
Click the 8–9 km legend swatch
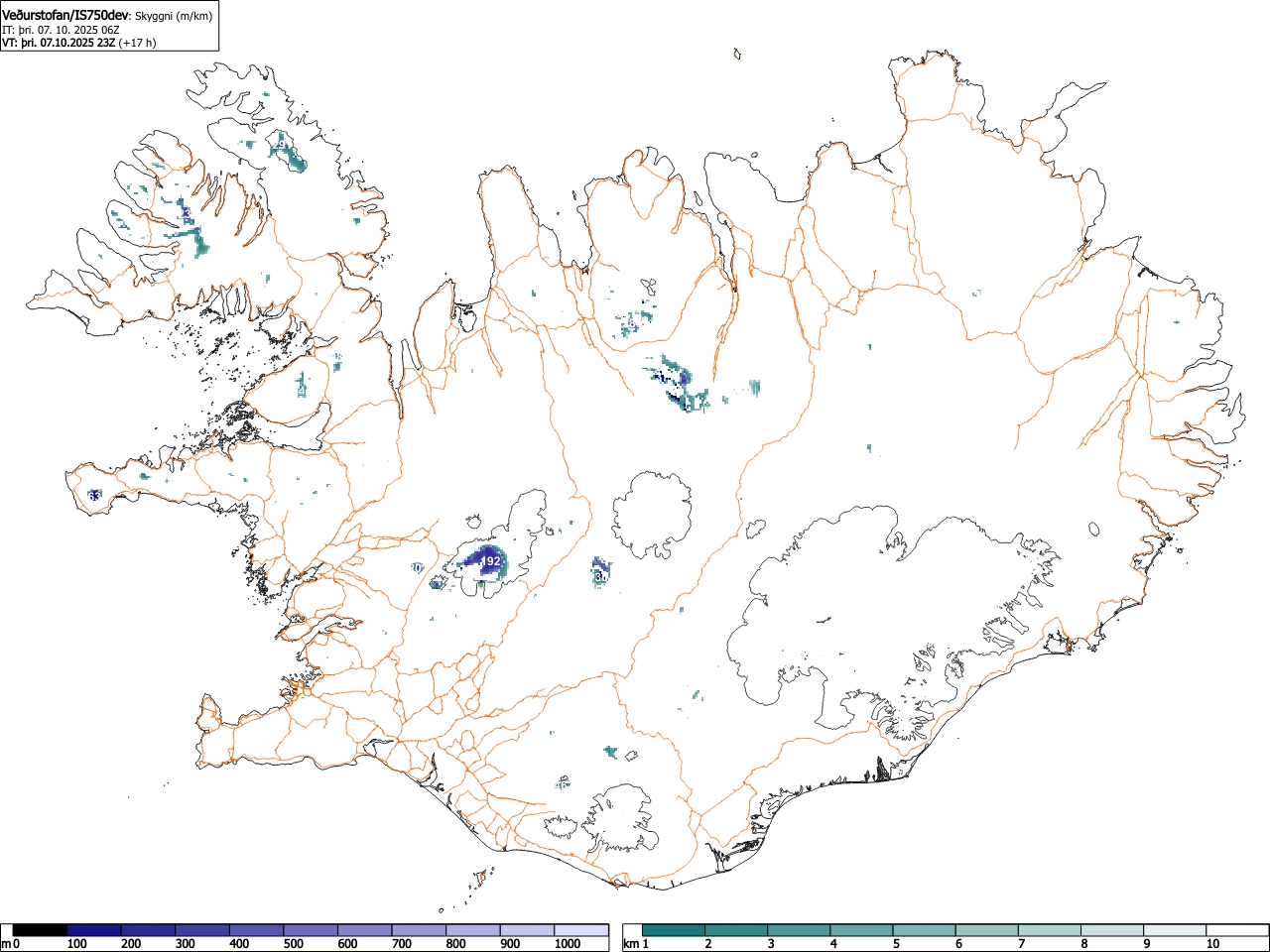pos(1112,930)
